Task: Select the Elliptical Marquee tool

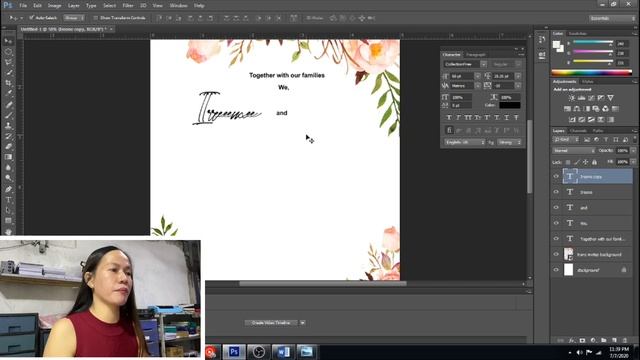Action: (8, 52)
